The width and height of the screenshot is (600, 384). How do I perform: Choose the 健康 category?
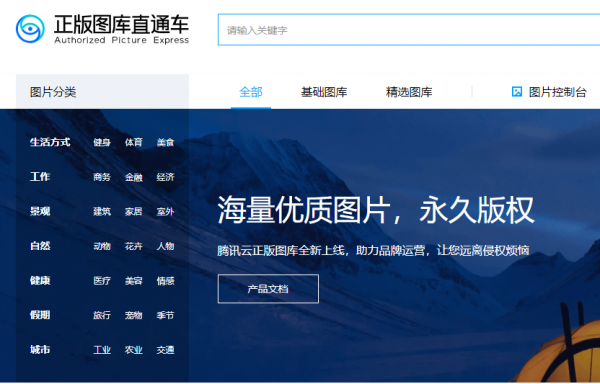(40, 280)
